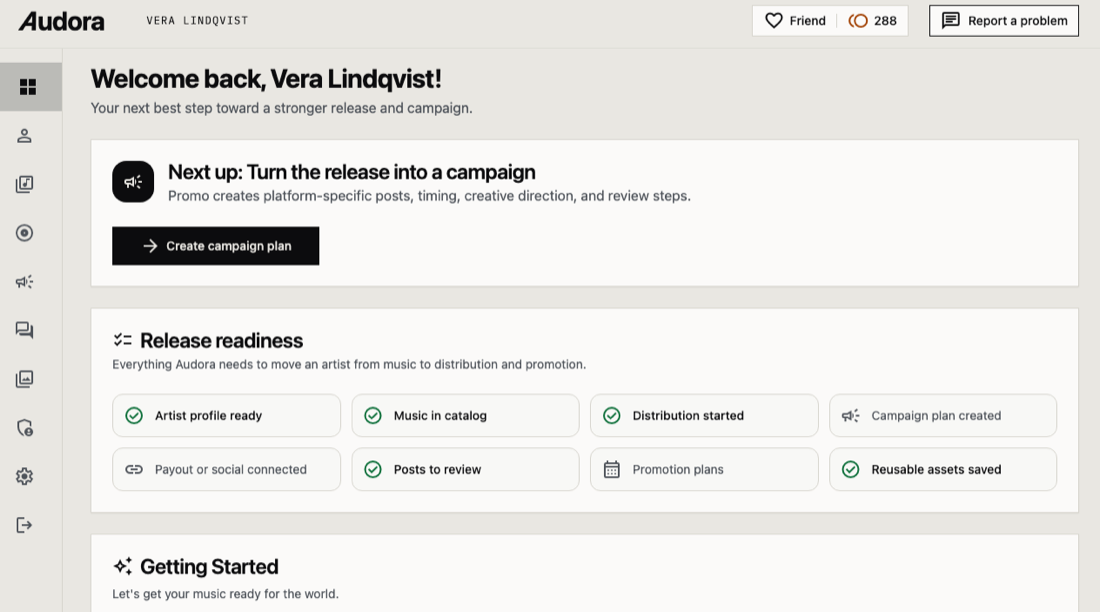Click the Create campaign plan button
The height and width of the screenshot is (612, 1100).
pyautogui.click(x=215, y=246)
